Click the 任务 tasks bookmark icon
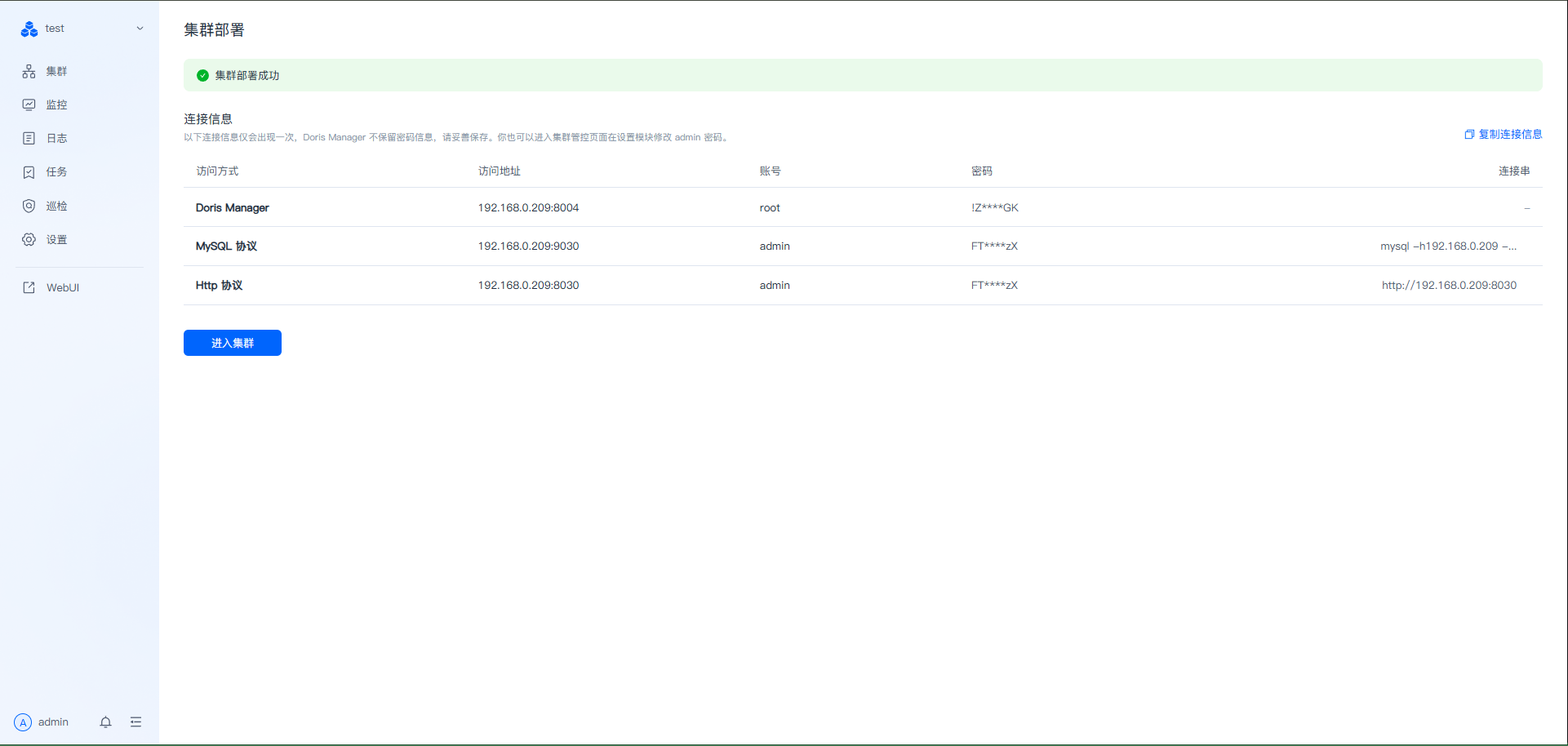The width and height of the screenshot is (1568, 746). pos(29,172)
